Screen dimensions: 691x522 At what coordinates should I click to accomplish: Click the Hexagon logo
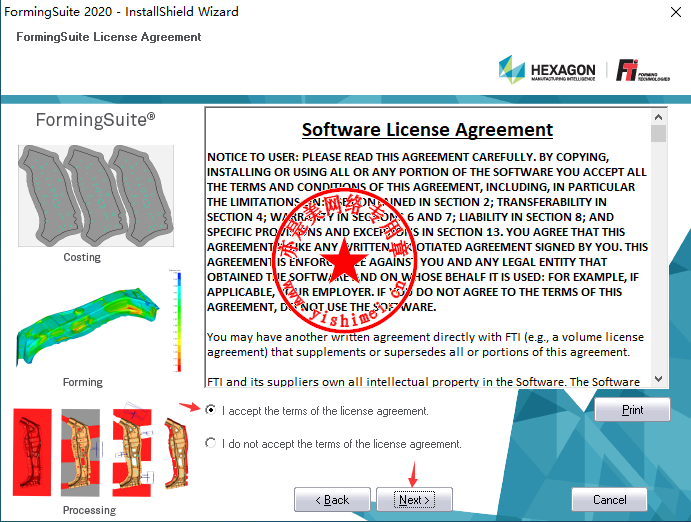[x=547, y=70]
